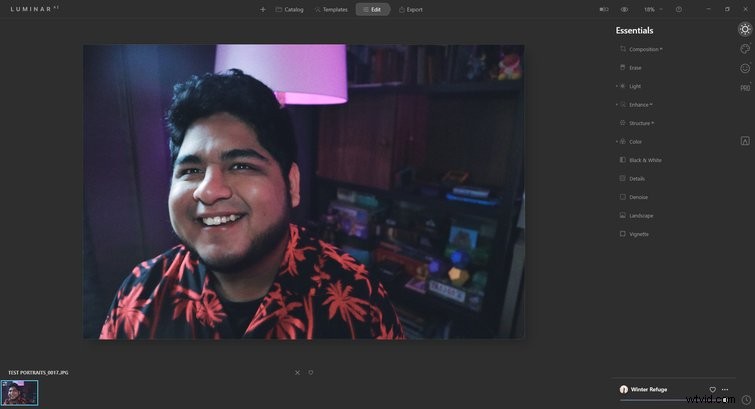Maximize or restore the Luminar window
The width and height of the screenshot is (755, 409).
point(727,9)
